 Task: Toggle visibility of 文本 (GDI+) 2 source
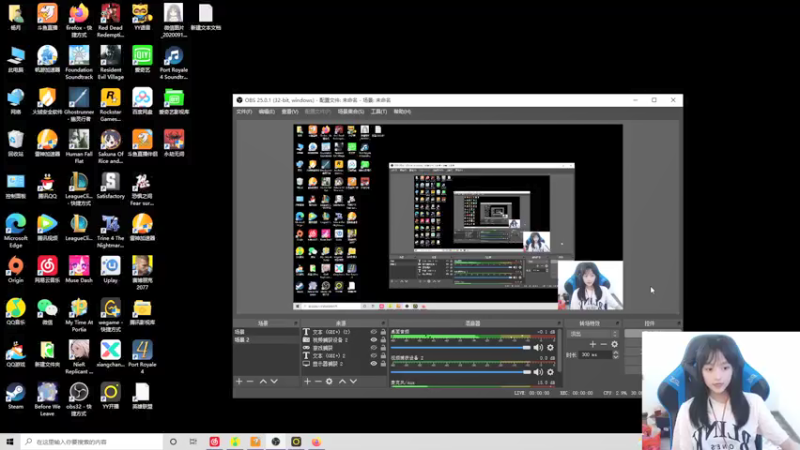373,356
